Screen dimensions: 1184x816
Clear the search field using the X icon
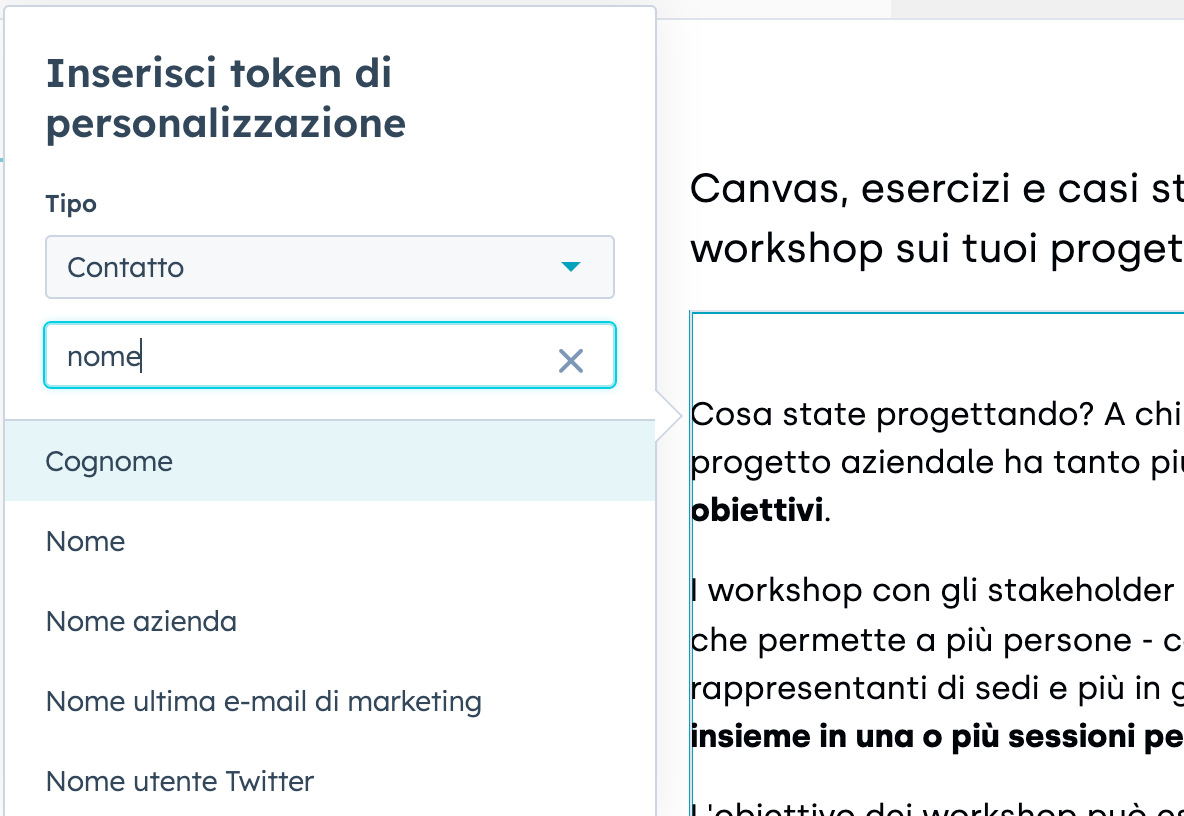point(571,361)
